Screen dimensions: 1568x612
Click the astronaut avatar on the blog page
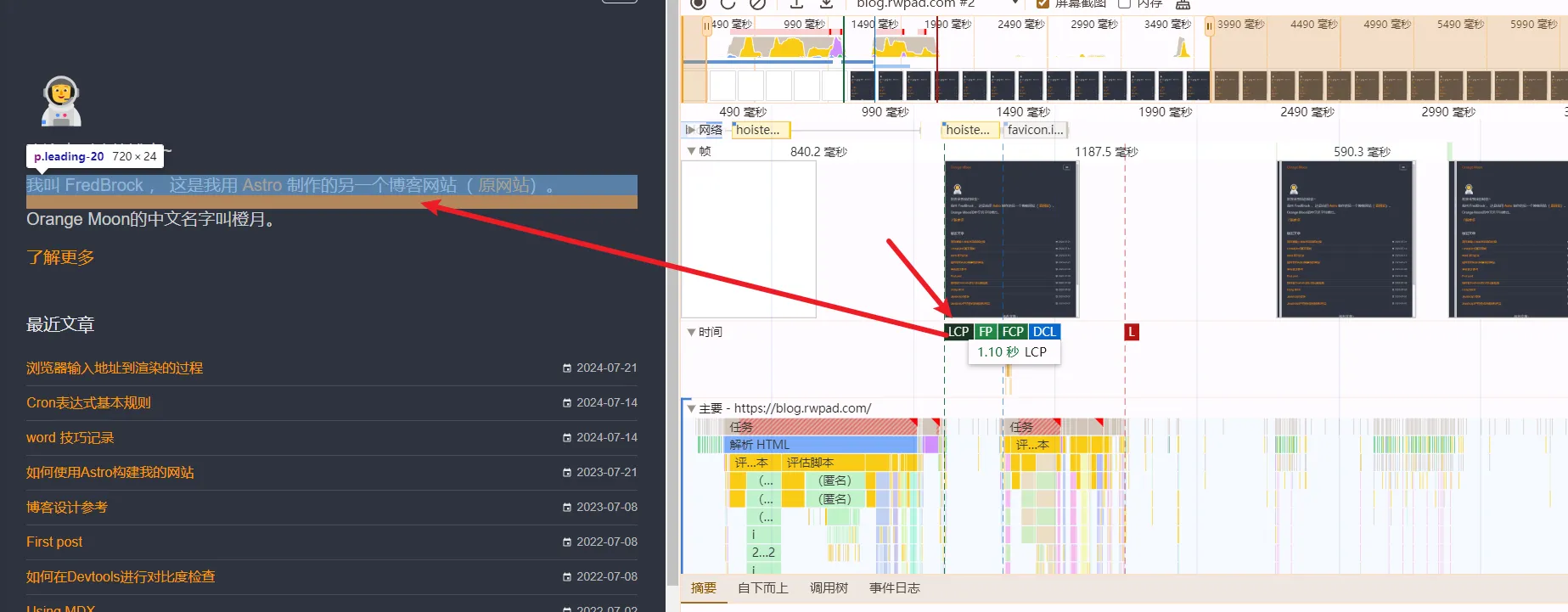[x=61, y=101]
